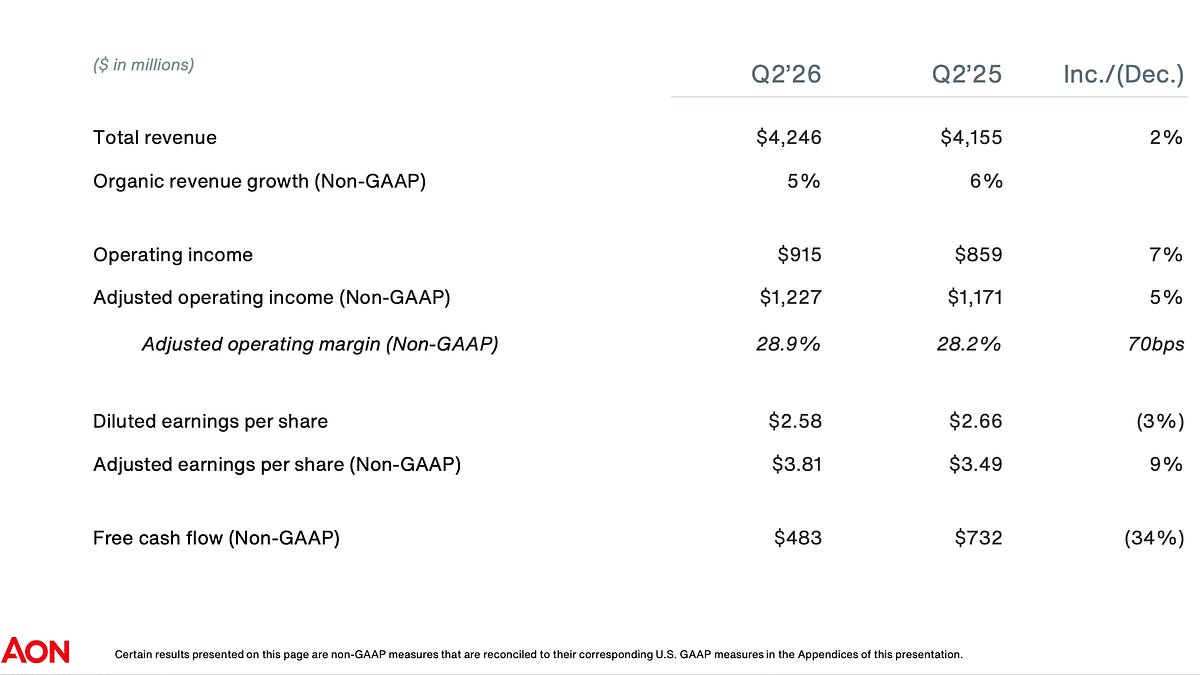Select the $732 free cash flow figure
This screenshot has width=1200, height=675.
click(x=979, y=538)
